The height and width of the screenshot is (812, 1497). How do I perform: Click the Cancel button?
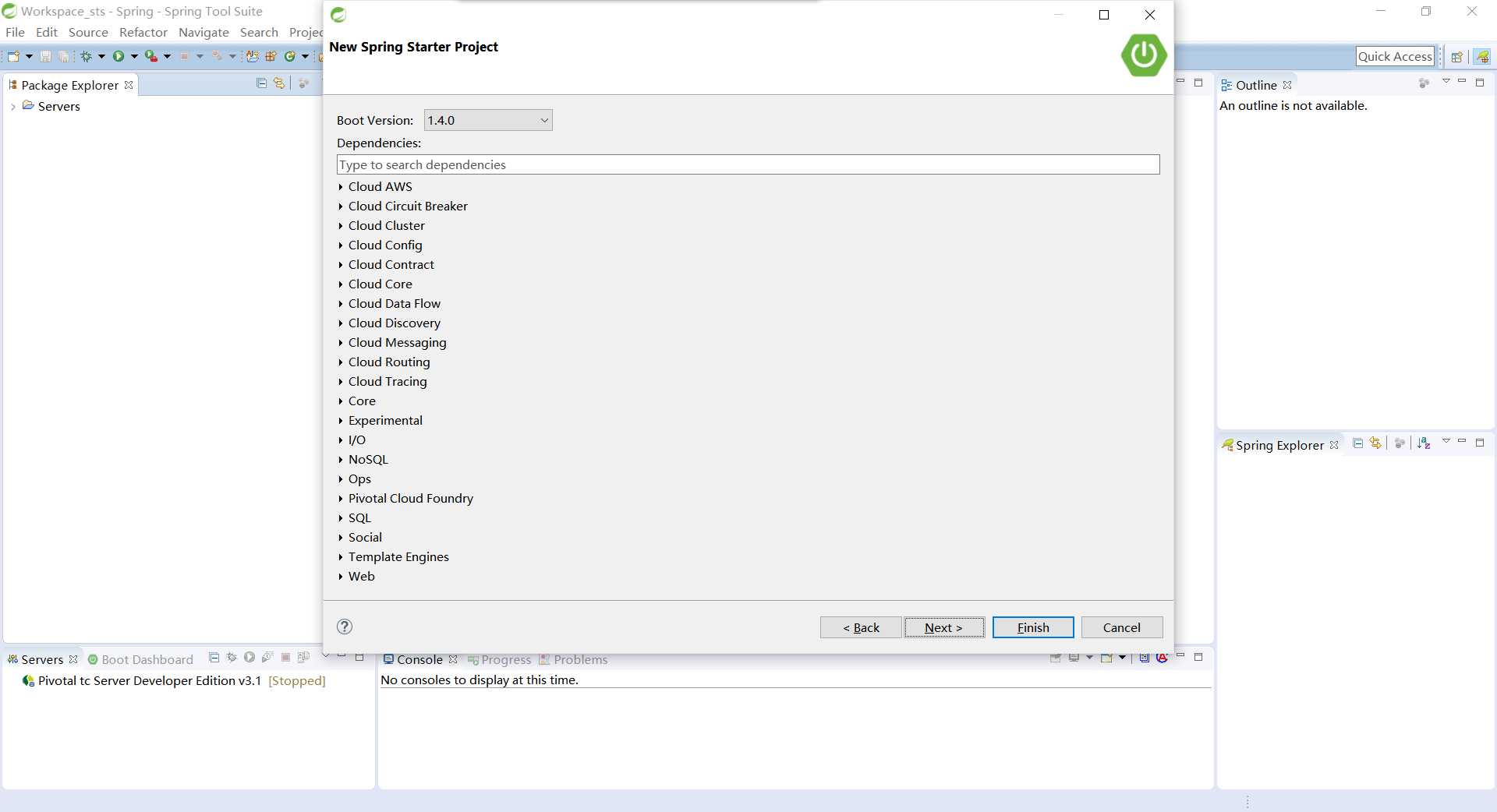click(x=1121, y=627)
